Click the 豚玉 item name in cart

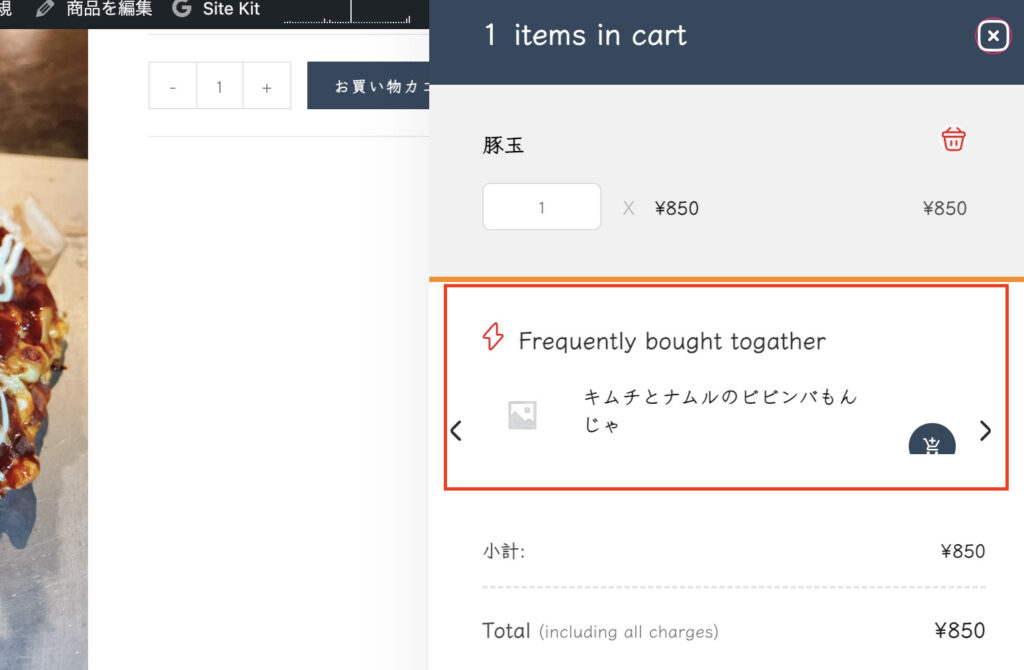(503, 145)
